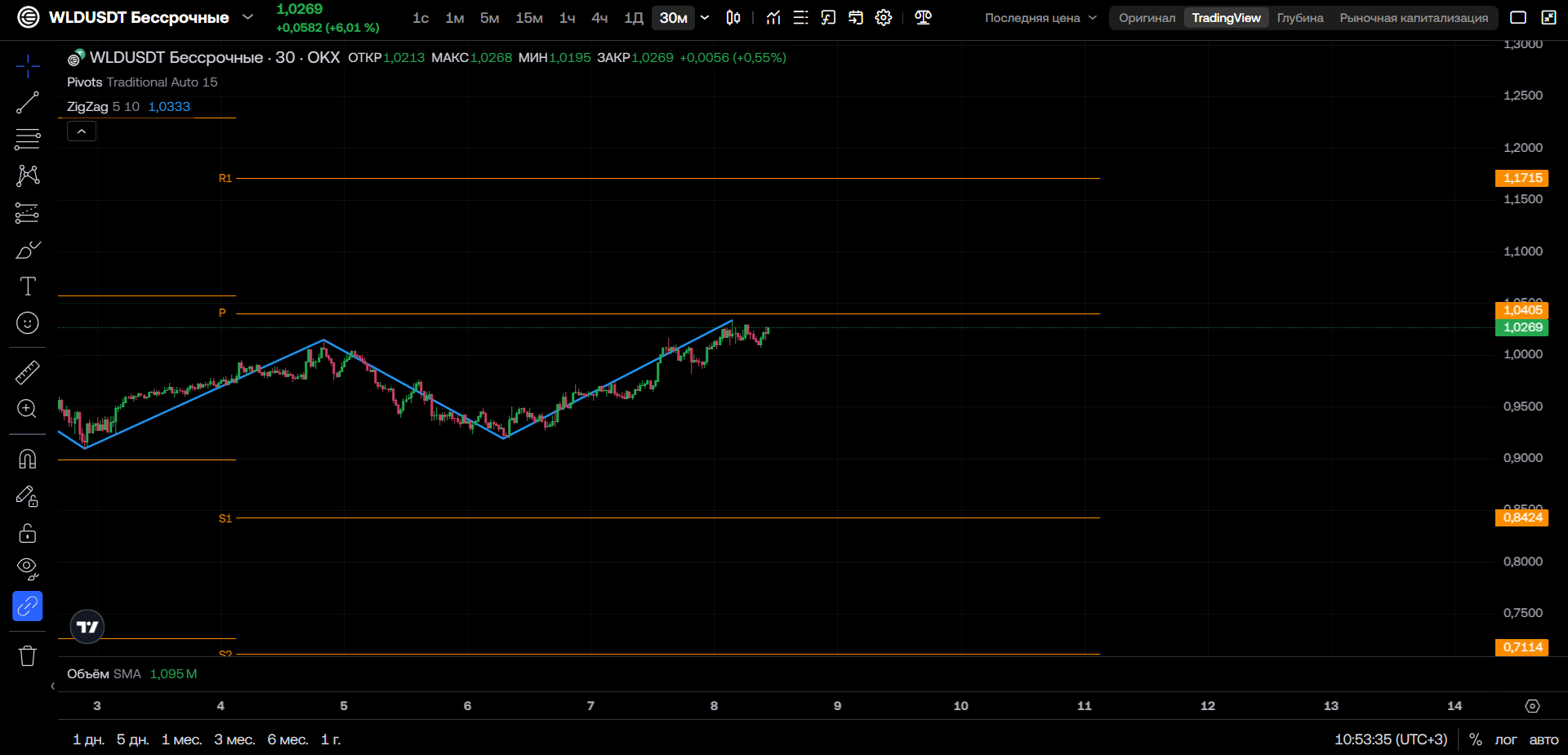Click the OKX exchange logo
1568x755 pixels.
[x=28, y=17]
